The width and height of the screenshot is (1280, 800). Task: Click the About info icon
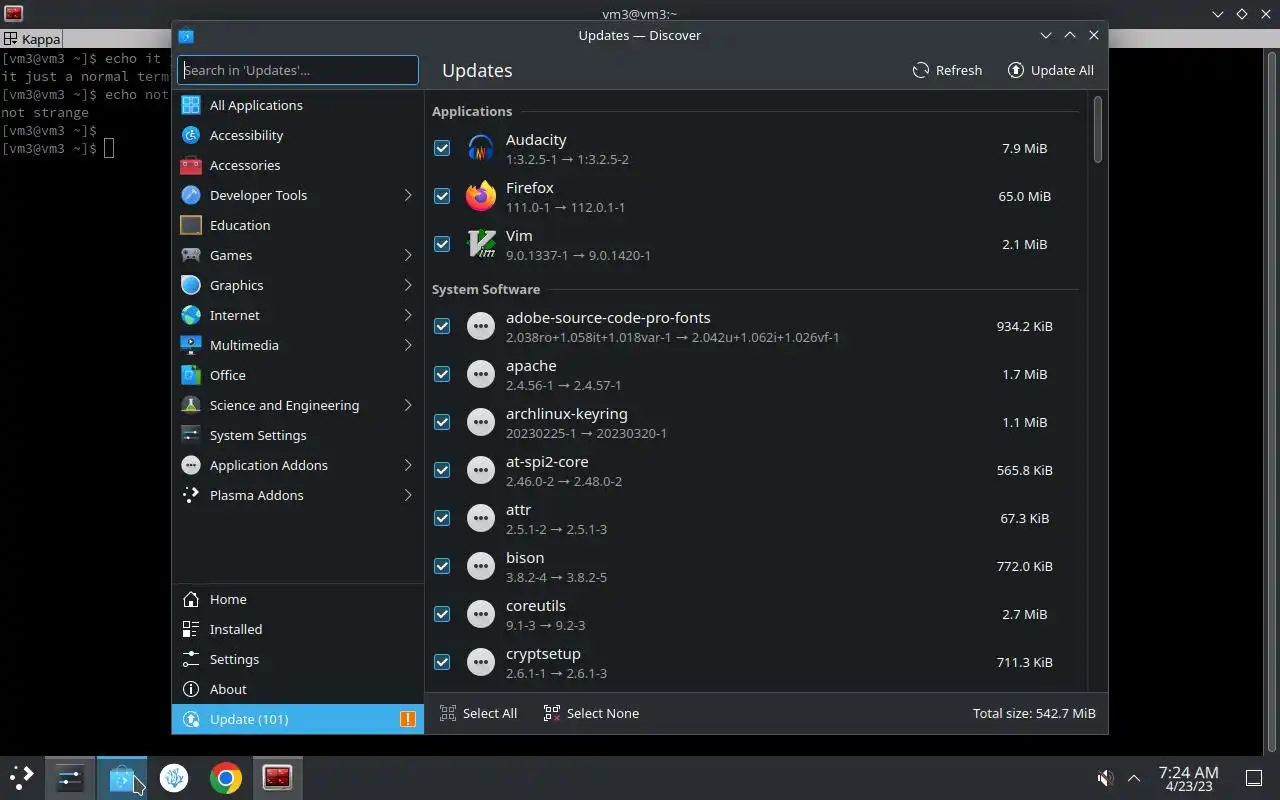coord(191,689)
